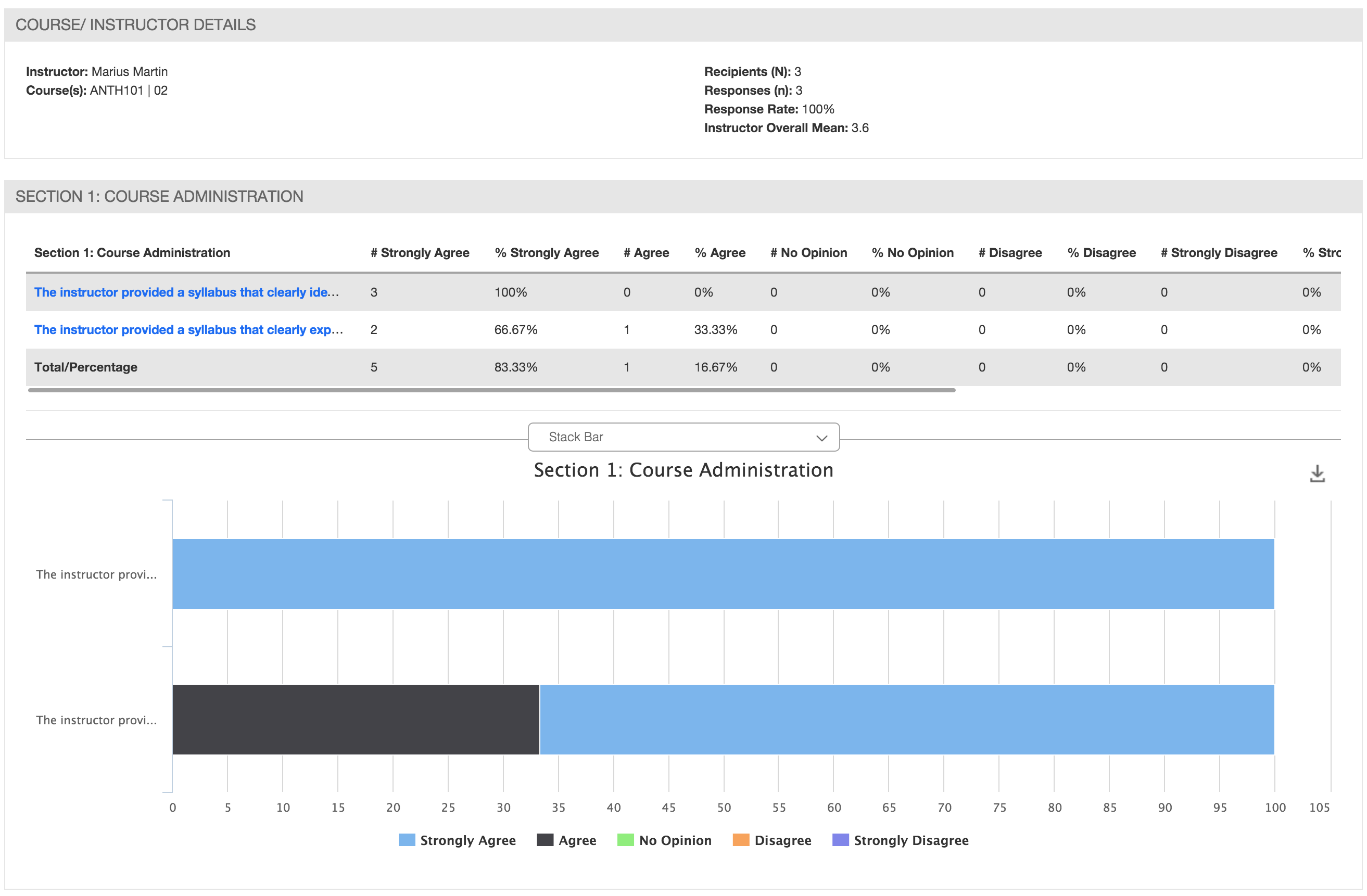Click the full-width blue bar of first question

click(x=723, y=573)
